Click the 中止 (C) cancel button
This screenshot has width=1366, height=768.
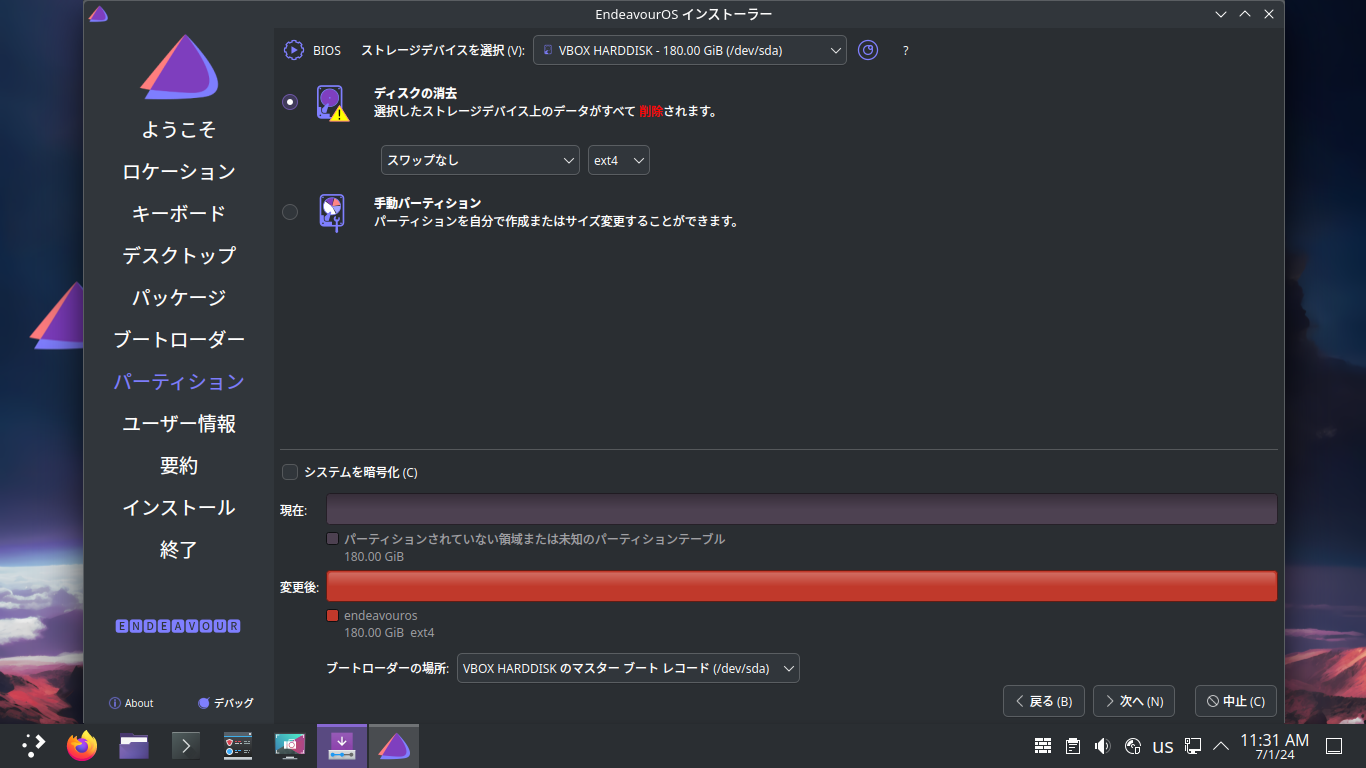click(x=1236, y=701)
